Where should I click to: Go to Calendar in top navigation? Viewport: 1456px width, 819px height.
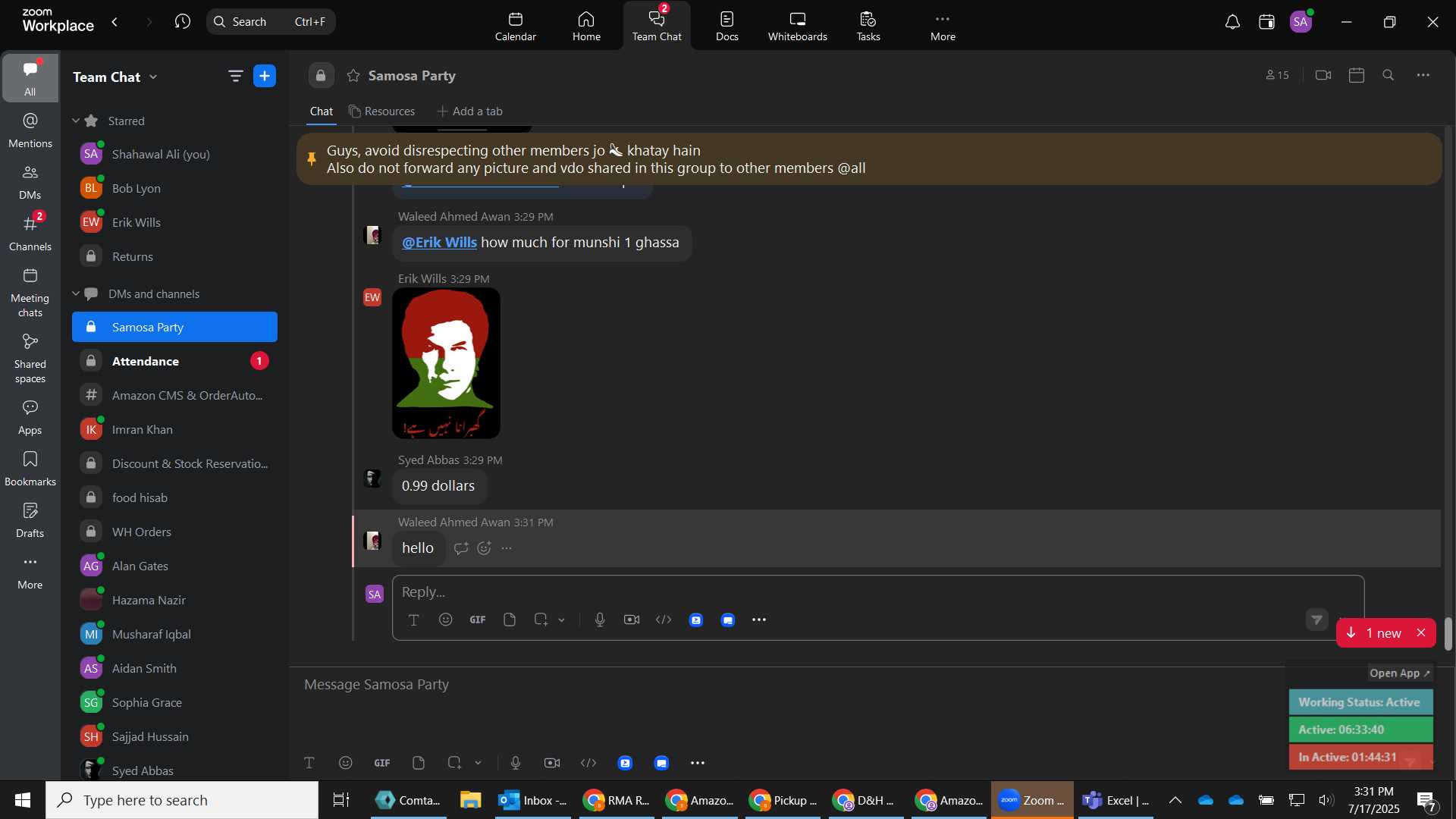point(516,27)
